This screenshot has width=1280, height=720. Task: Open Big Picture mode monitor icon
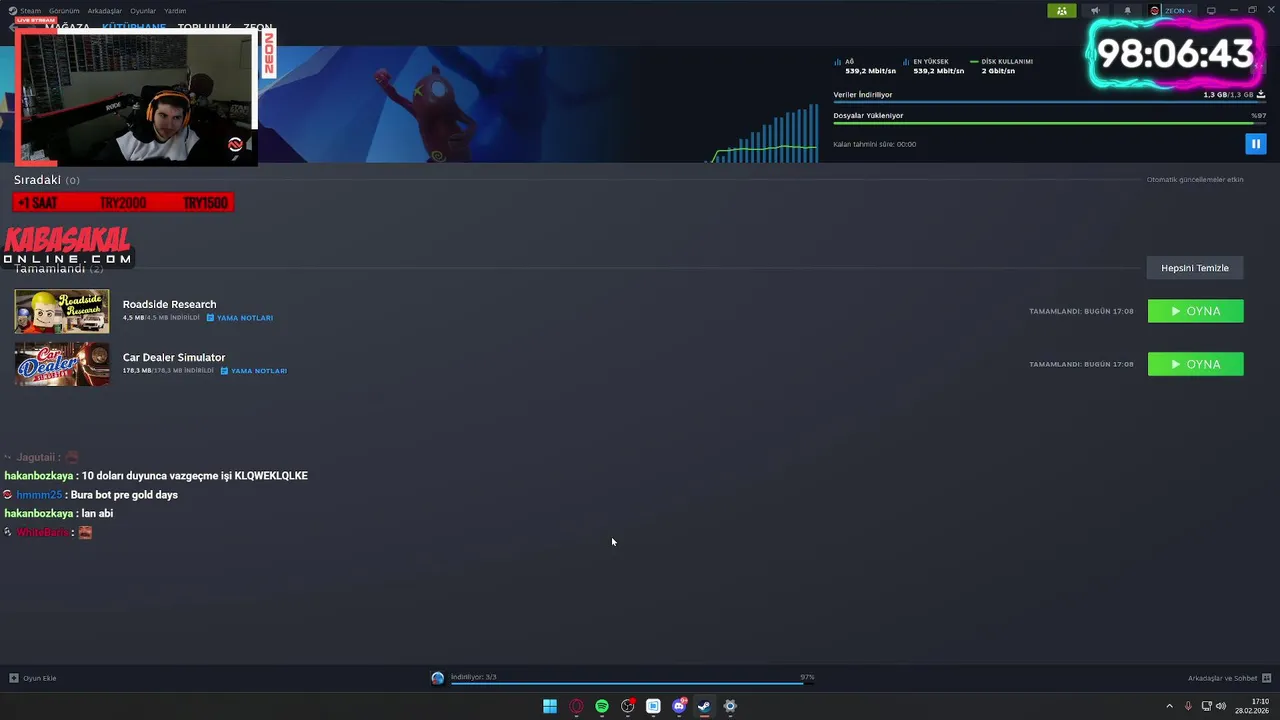tap(1211, 11)
